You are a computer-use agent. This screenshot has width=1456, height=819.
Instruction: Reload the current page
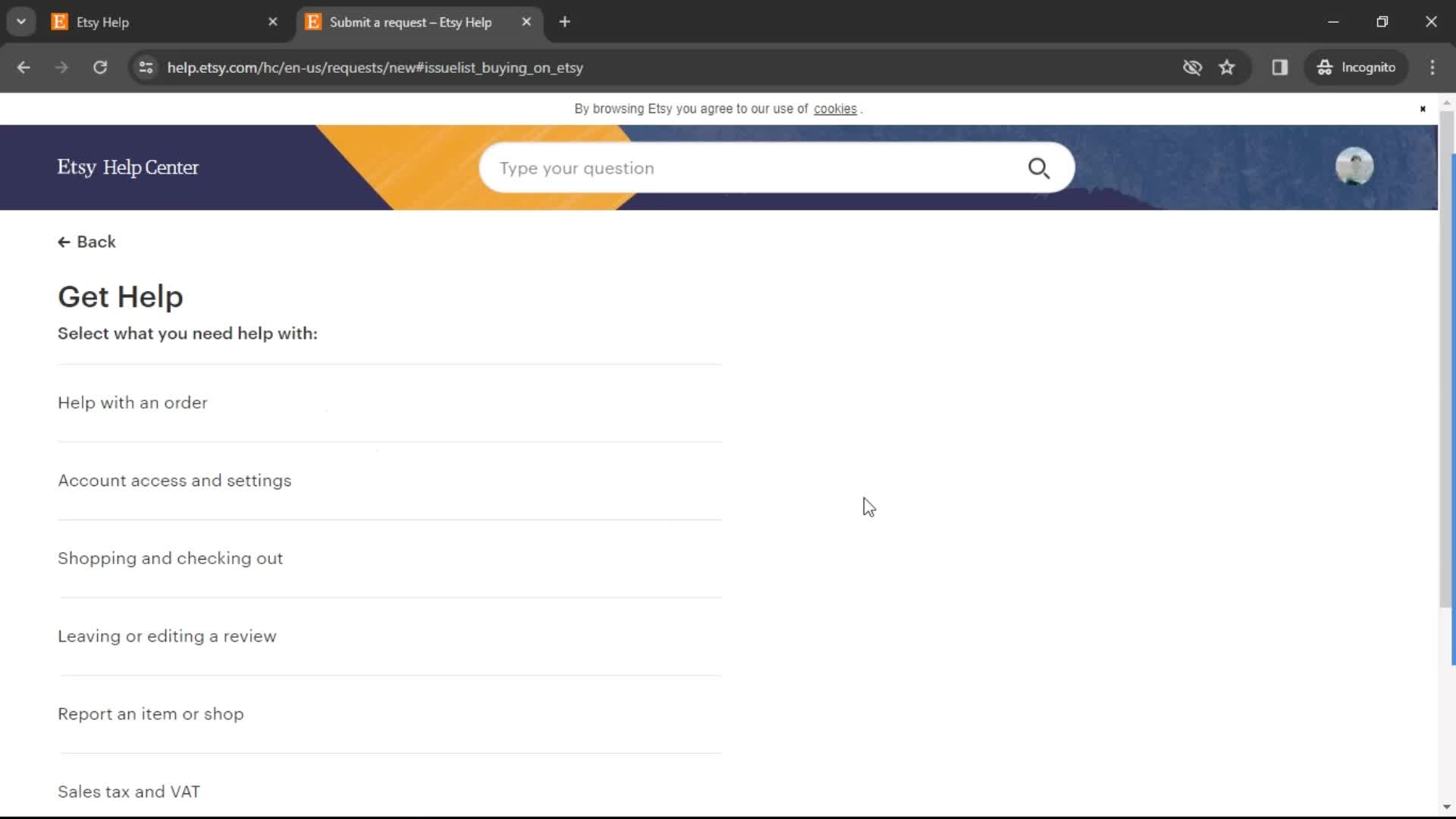click(100, 67)
